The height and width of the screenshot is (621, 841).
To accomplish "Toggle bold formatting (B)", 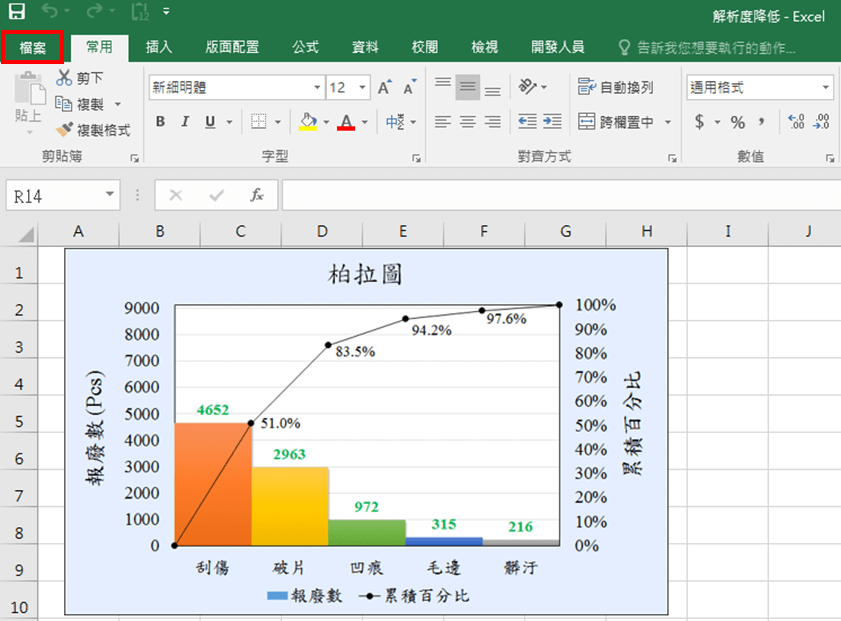I will point(160,122).
